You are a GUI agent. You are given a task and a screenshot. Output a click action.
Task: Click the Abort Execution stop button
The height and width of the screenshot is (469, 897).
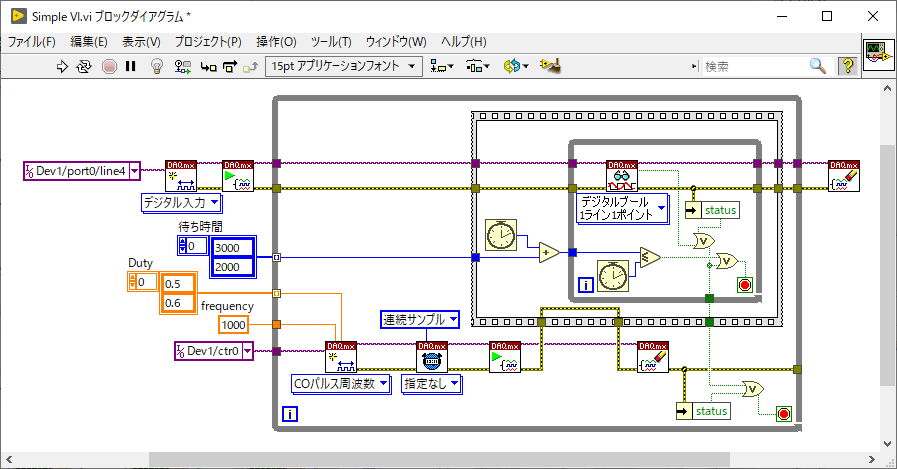[x=109, y=66]
